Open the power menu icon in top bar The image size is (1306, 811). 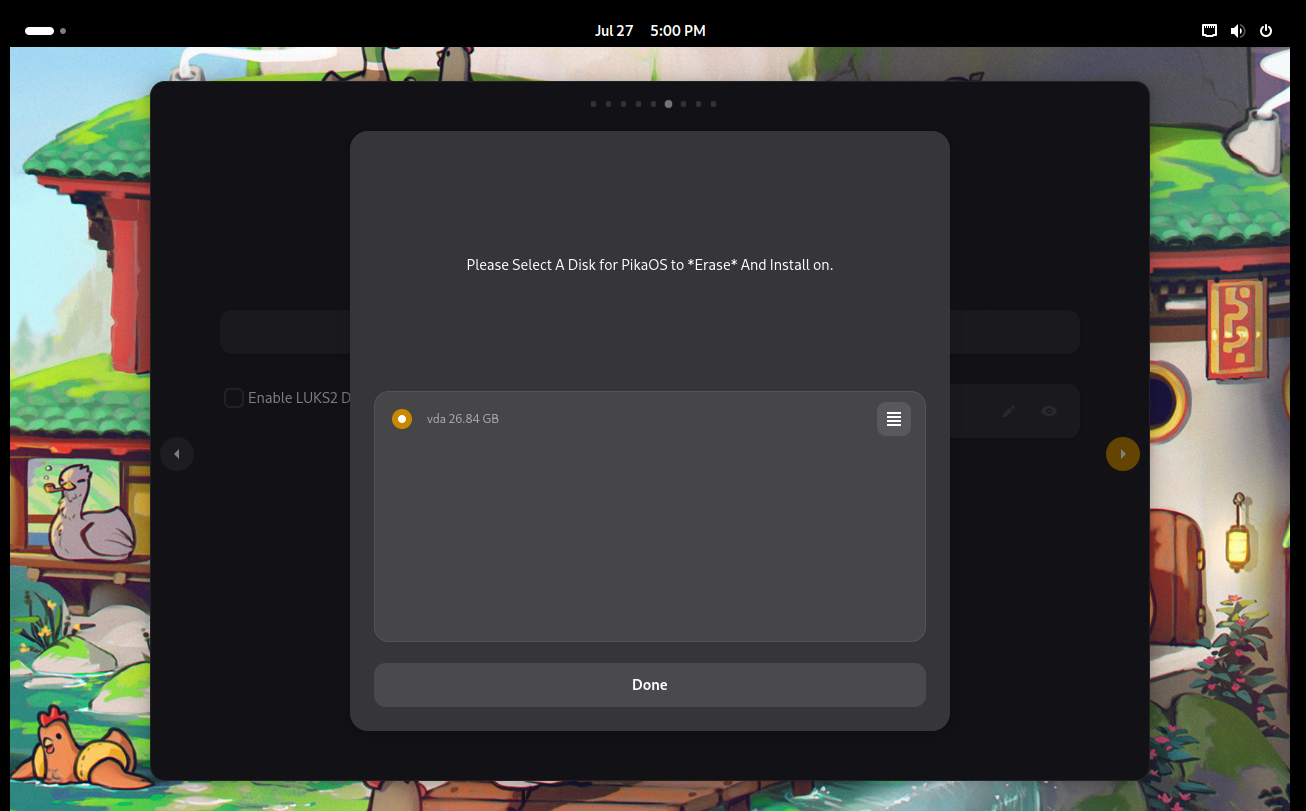[x=1266, y=31]
